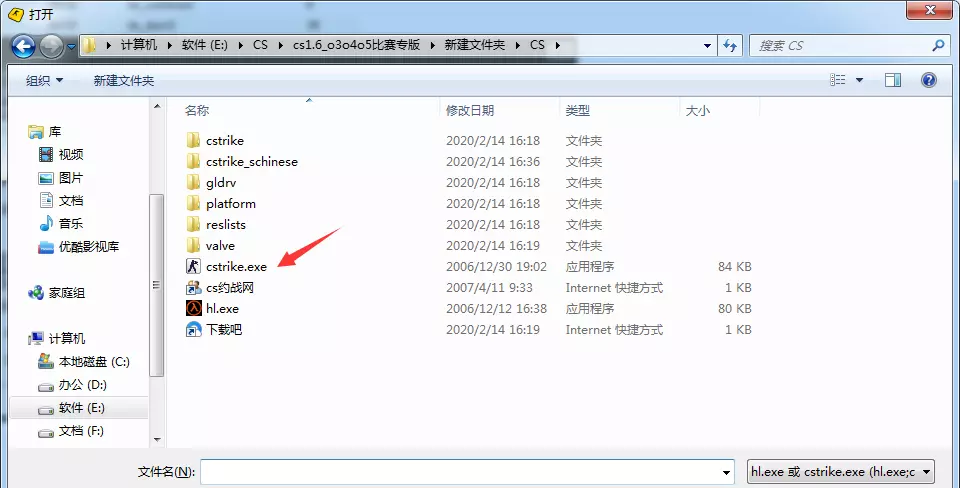The width and height of the screenshot is (960, 488).
Task: Click the 新建文件夹 button
Action: tap(124, 80)
